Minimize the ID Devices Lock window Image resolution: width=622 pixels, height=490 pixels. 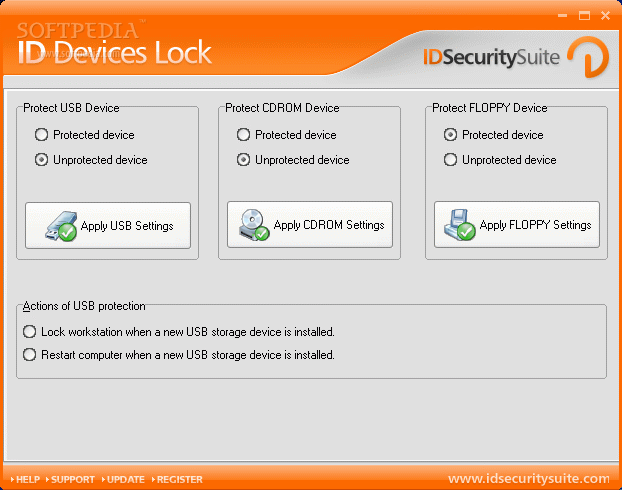pos(562,16)
